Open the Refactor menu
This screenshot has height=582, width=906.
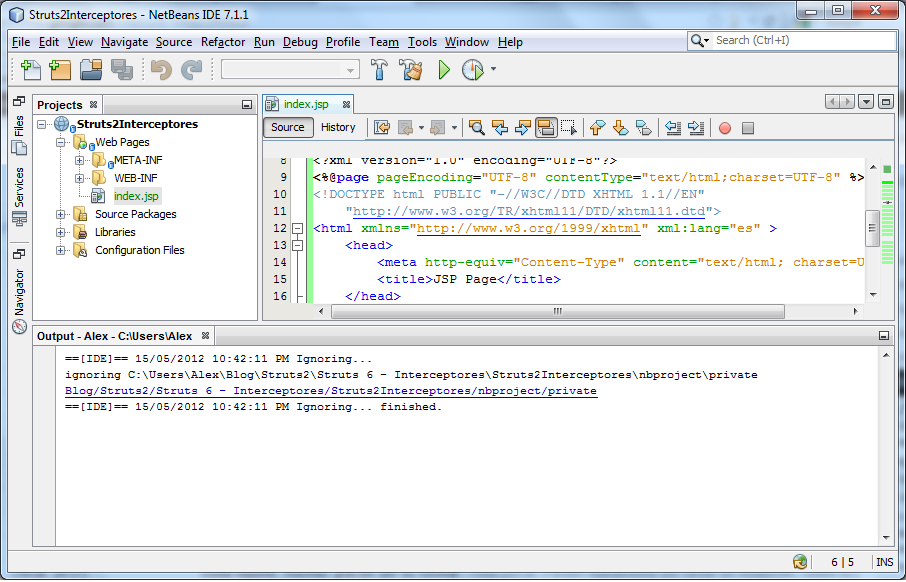tap(223, 42)
